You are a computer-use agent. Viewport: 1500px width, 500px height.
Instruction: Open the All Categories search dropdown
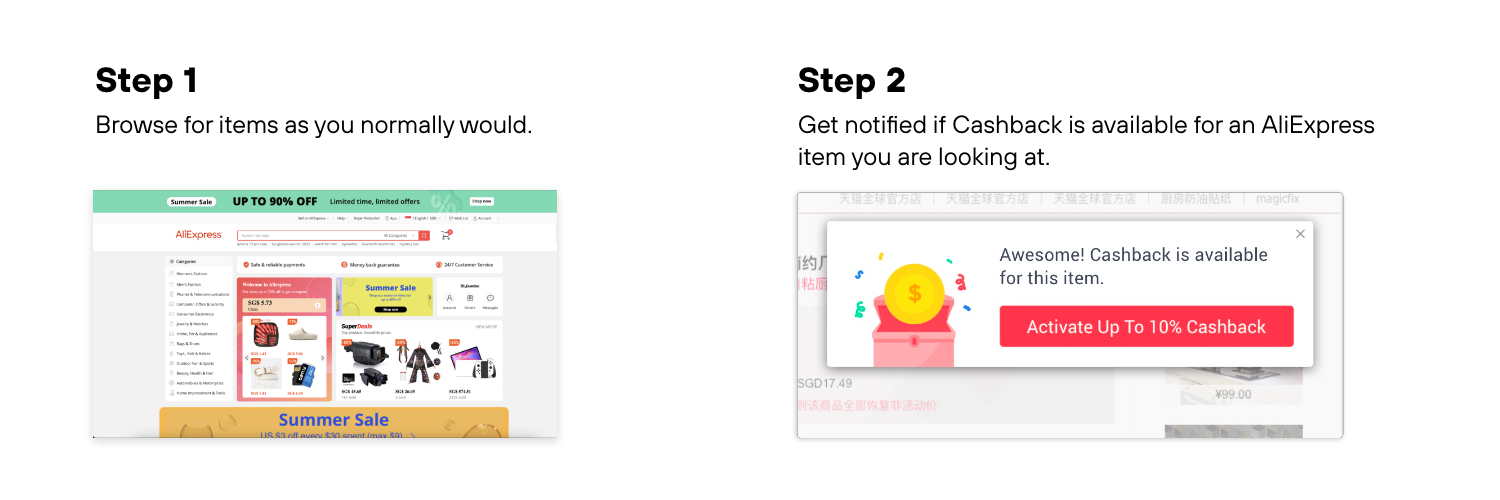point(399,235)
